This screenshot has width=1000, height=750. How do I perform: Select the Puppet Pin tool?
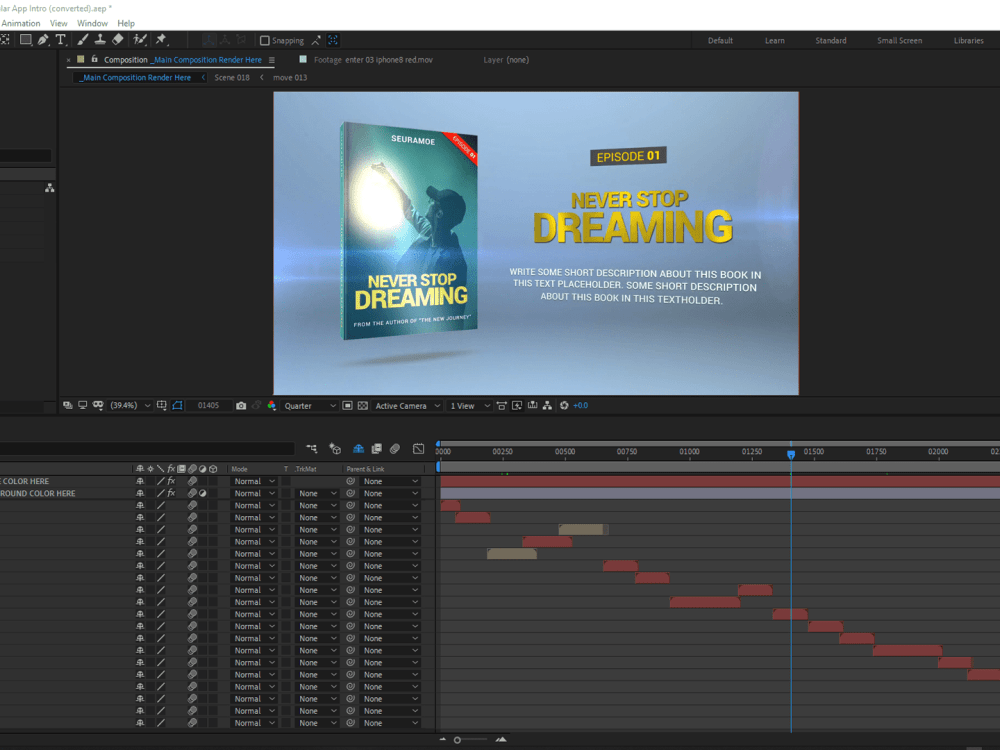[x=161, y=40]
